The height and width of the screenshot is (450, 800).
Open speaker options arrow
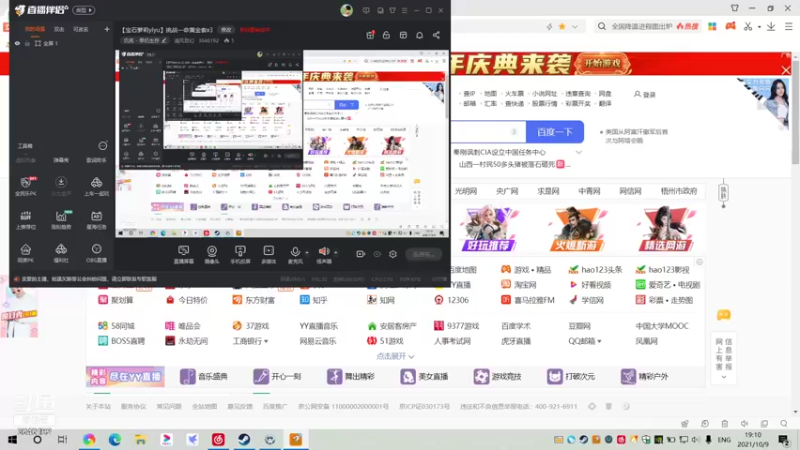[x=335, y=252]
